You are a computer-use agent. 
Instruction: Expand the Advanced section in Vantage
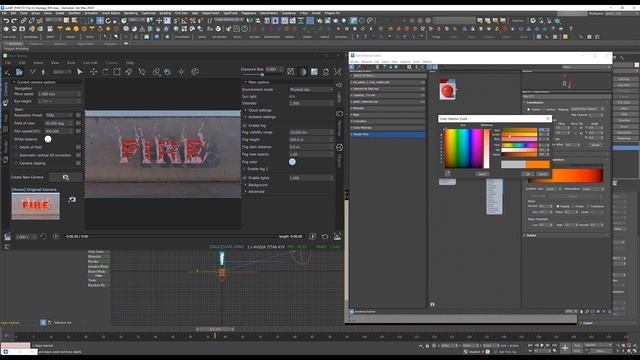point(246,191)
